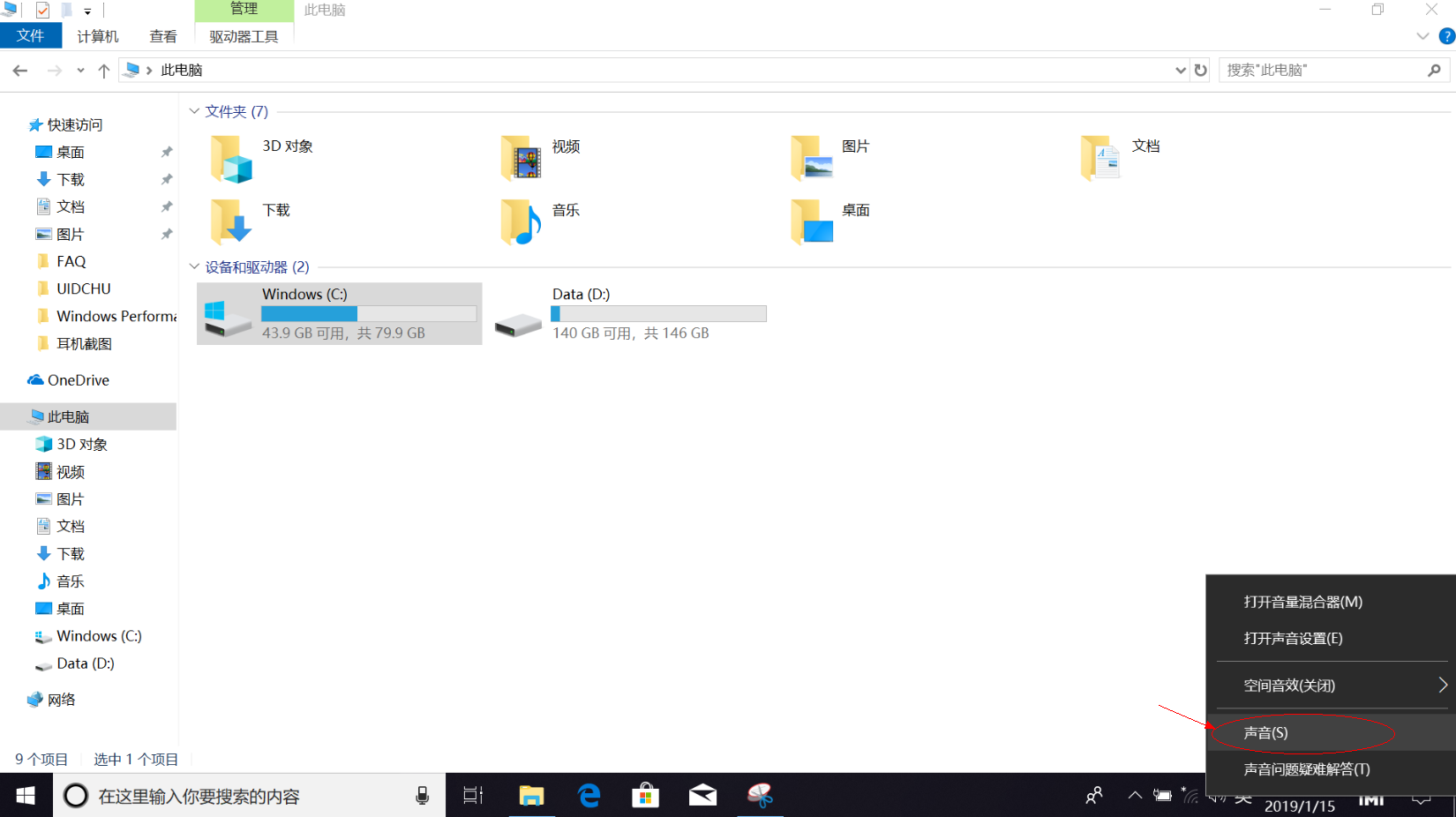Select OneDrive in the navigation pane
The image size is (1456, 817).
(x=78, y=380)
